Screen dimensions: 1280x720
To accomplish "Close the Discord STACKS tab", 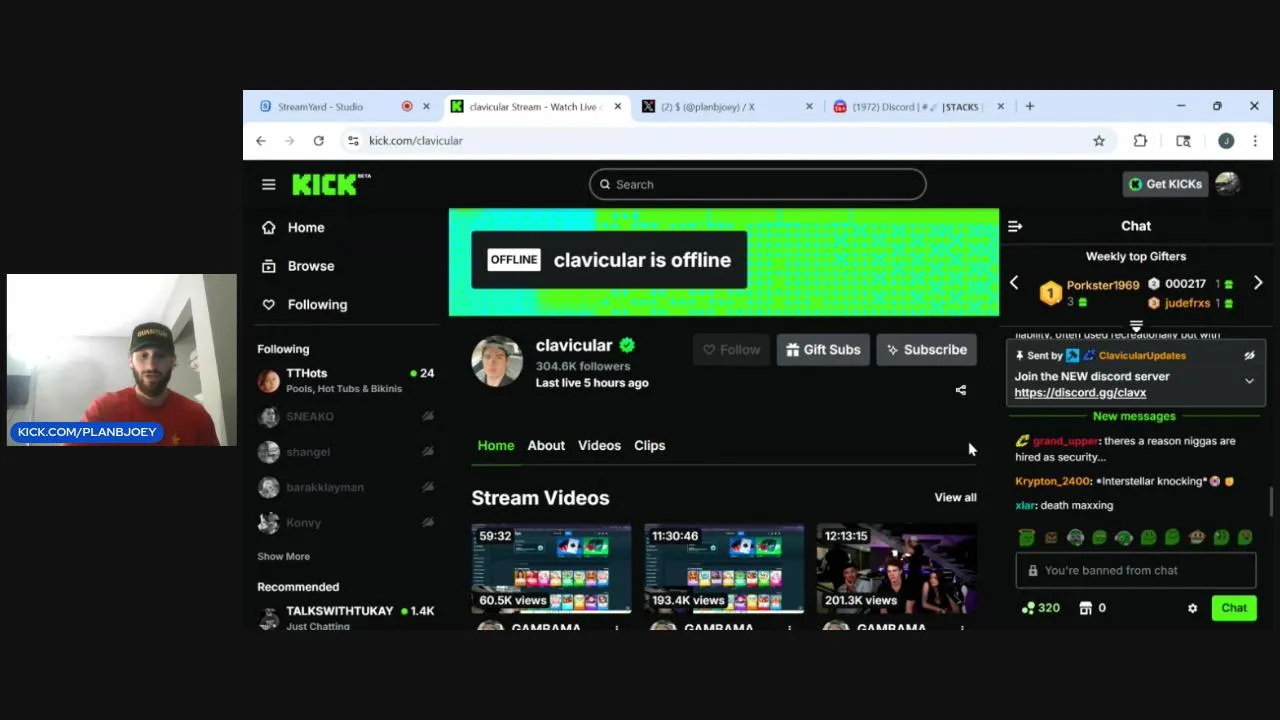I will [1000, 106].
